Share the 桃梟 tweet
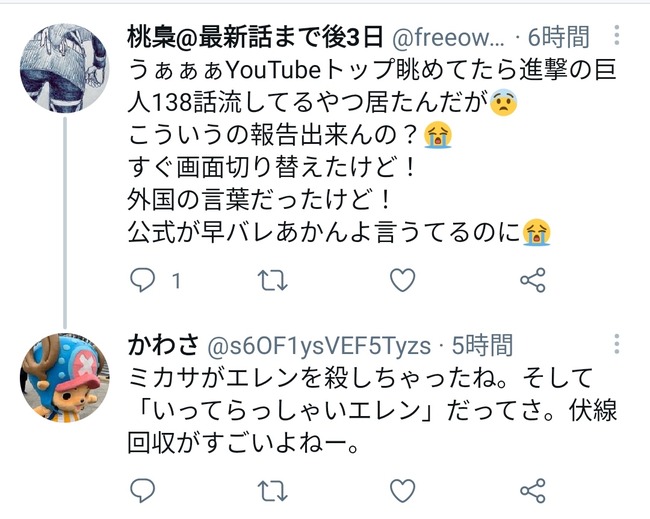Image resolution: width=650 pixels, height=519 pixels. point(533,280)
